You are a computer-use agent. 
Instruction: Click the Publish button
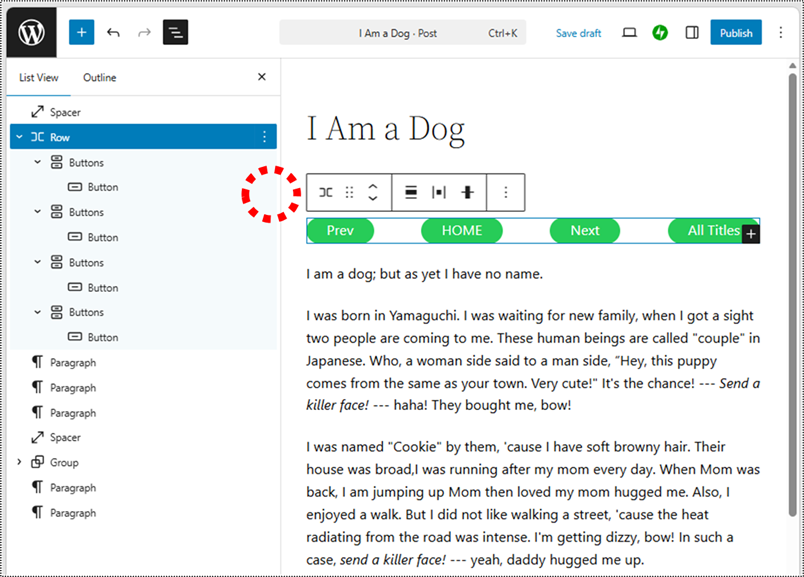(735, 33)
